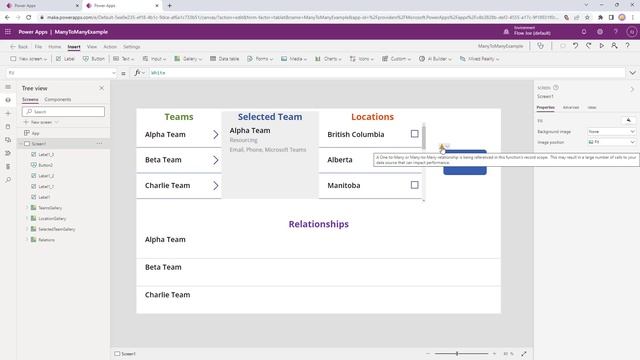Click the fill color picker icon
This screenshot has width=640, height=360.
click(629, 120)
